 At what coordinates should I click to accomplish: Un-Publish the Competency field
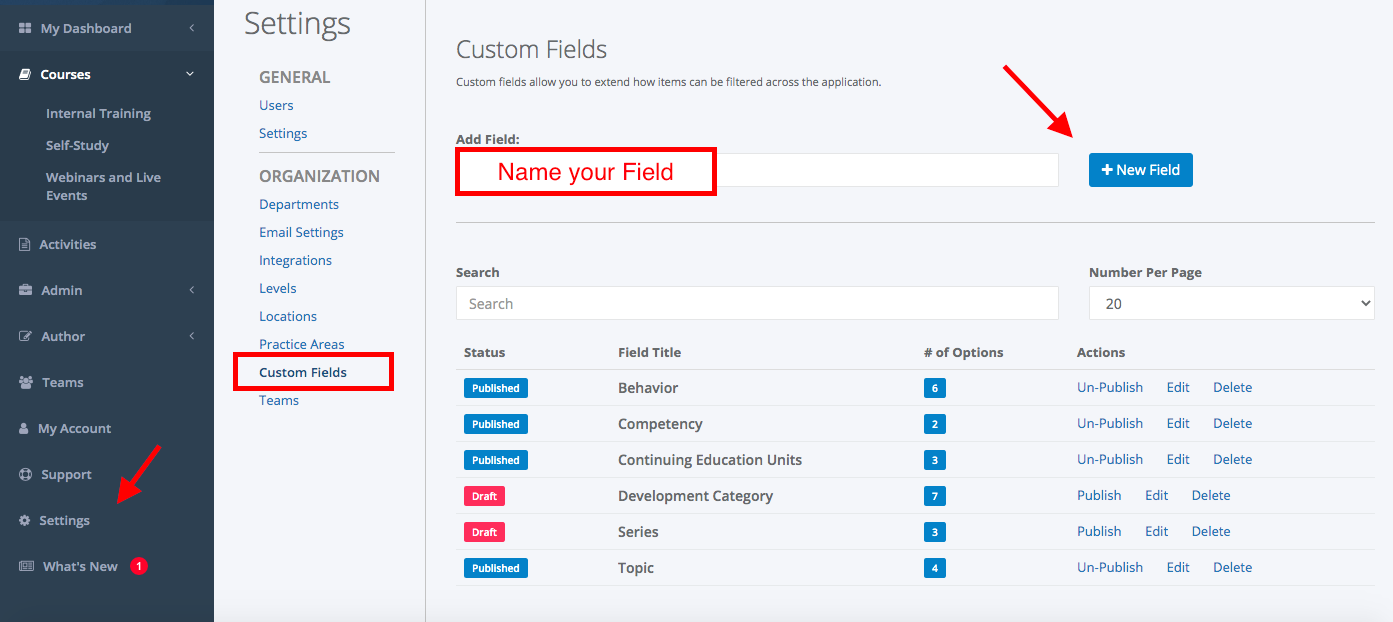[1110, 423]
